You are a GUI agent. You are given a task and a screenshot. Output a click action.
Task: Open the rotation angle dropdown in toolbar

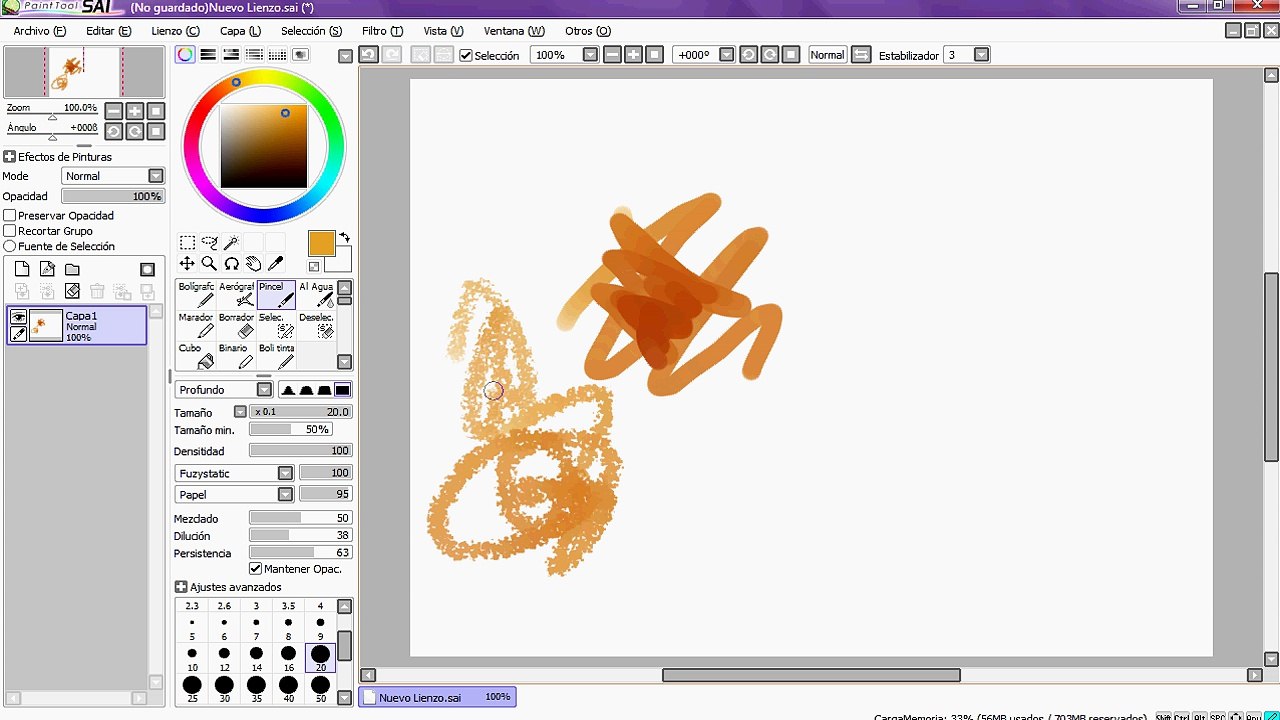726,55
